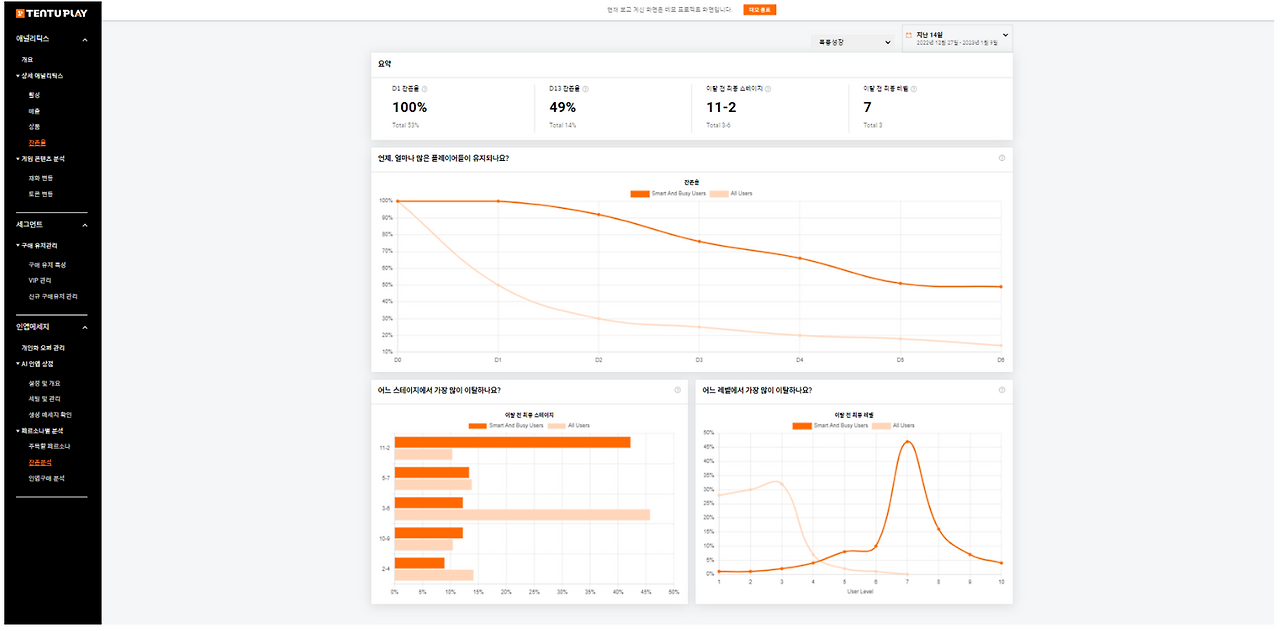Open the segment selection dropdown
The width and height of the screenshot is (1280, 631).
[853, 42]
